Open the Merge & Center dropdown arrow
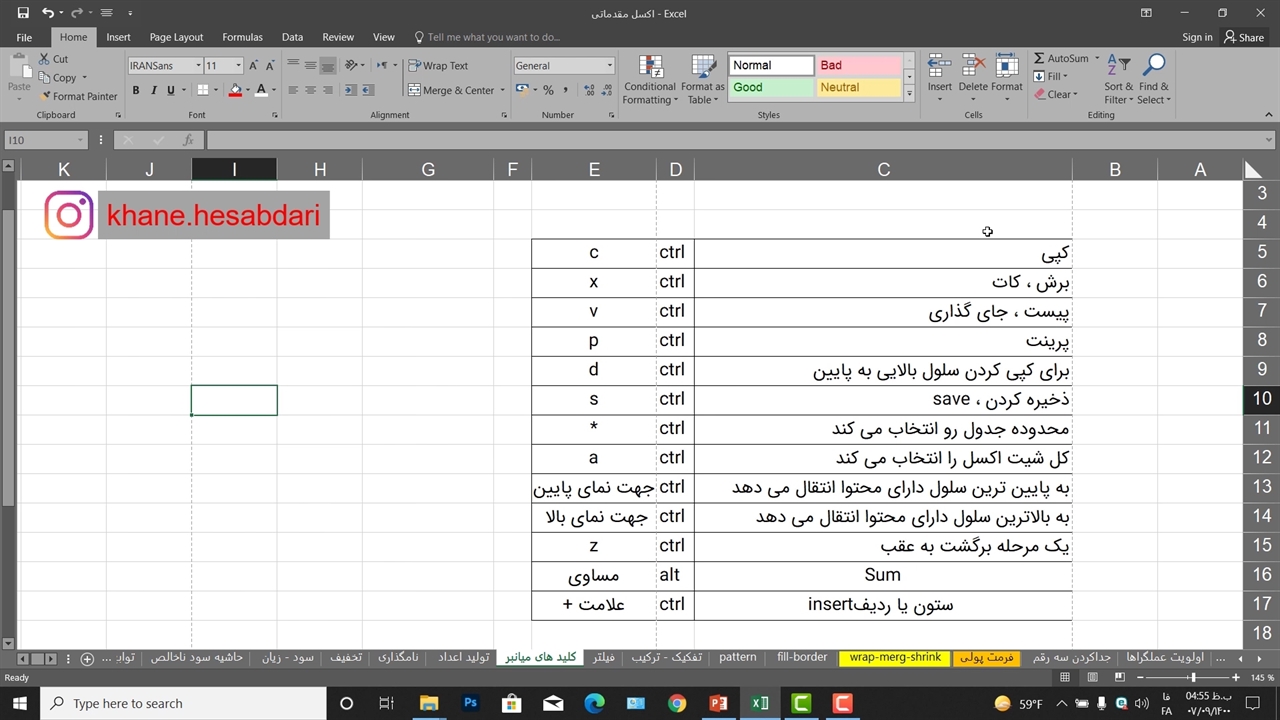Image resolution: width=1280 pixels, height=720 pixels. (x=502, y=91)
